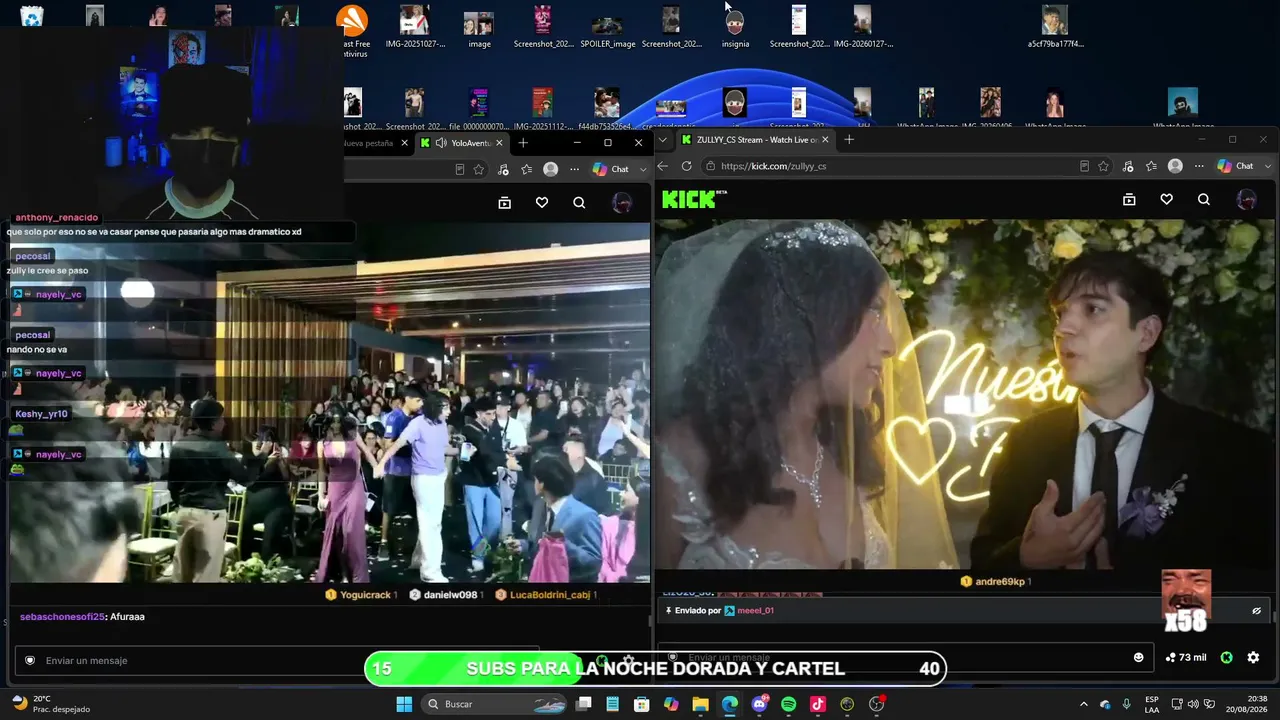Close the ZULLYY_CS Stream tab
Viewport: 1280px width, 720px height.
click(825, 140)
